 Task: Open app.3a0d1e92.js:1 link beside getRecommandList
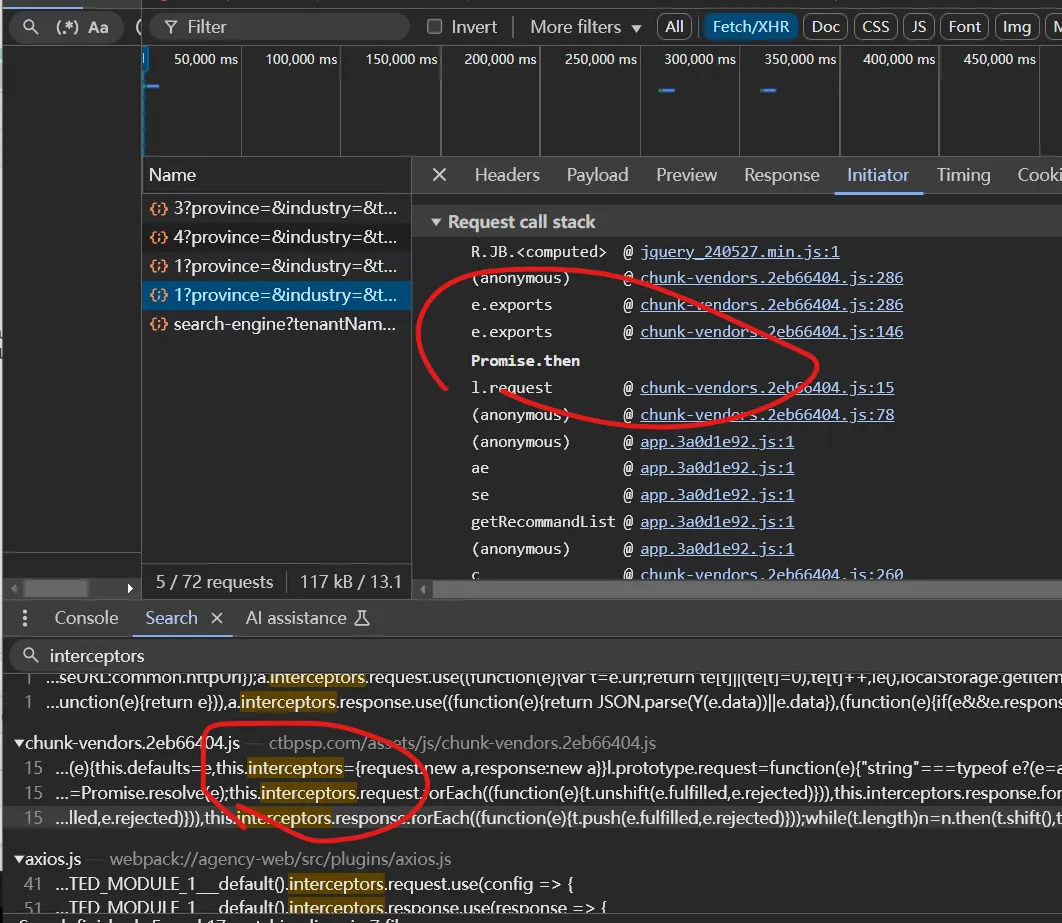click(x=717, y=521)
